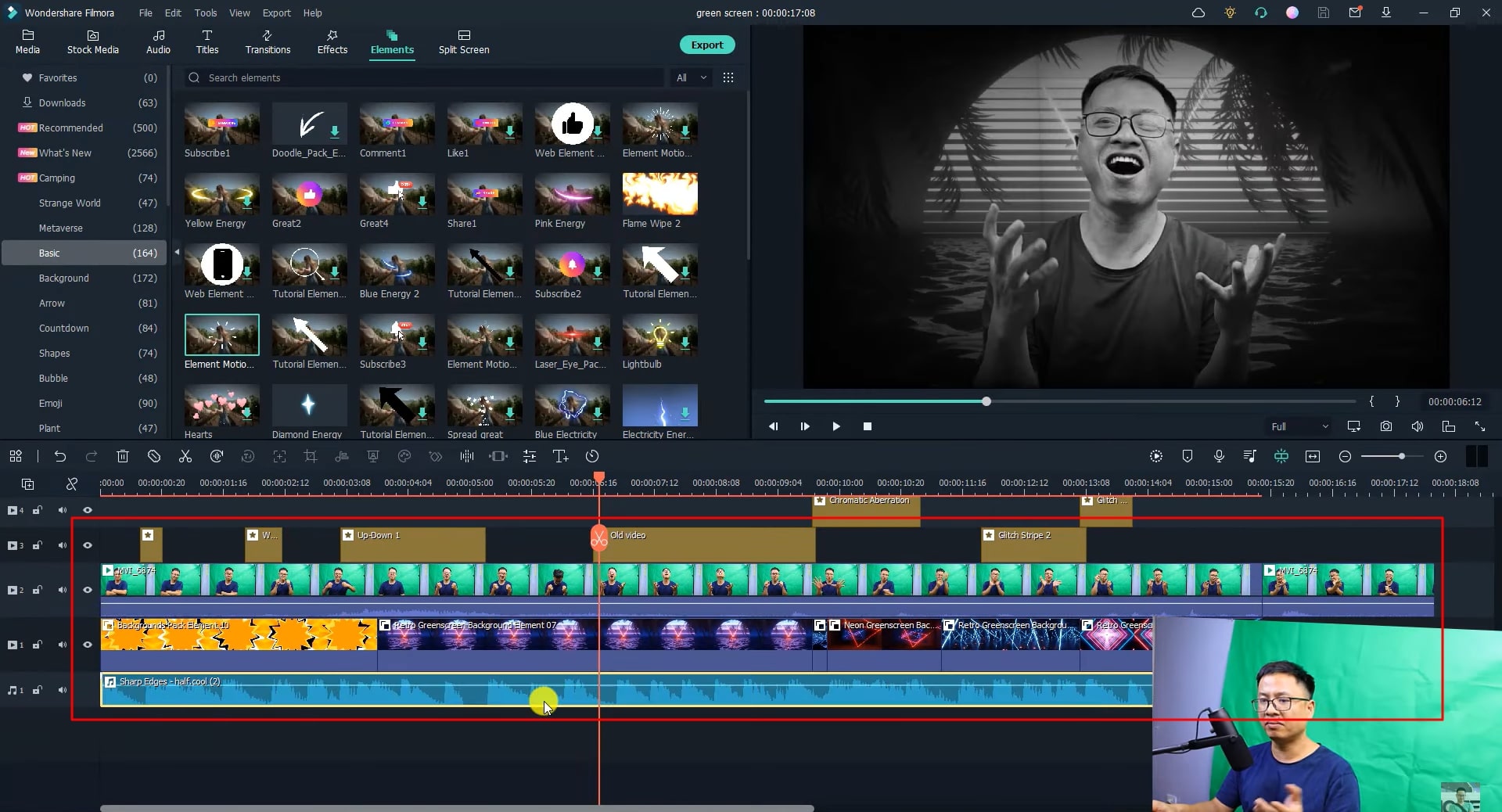Collapse the elements category sidebar arrow

coord(177,252)
